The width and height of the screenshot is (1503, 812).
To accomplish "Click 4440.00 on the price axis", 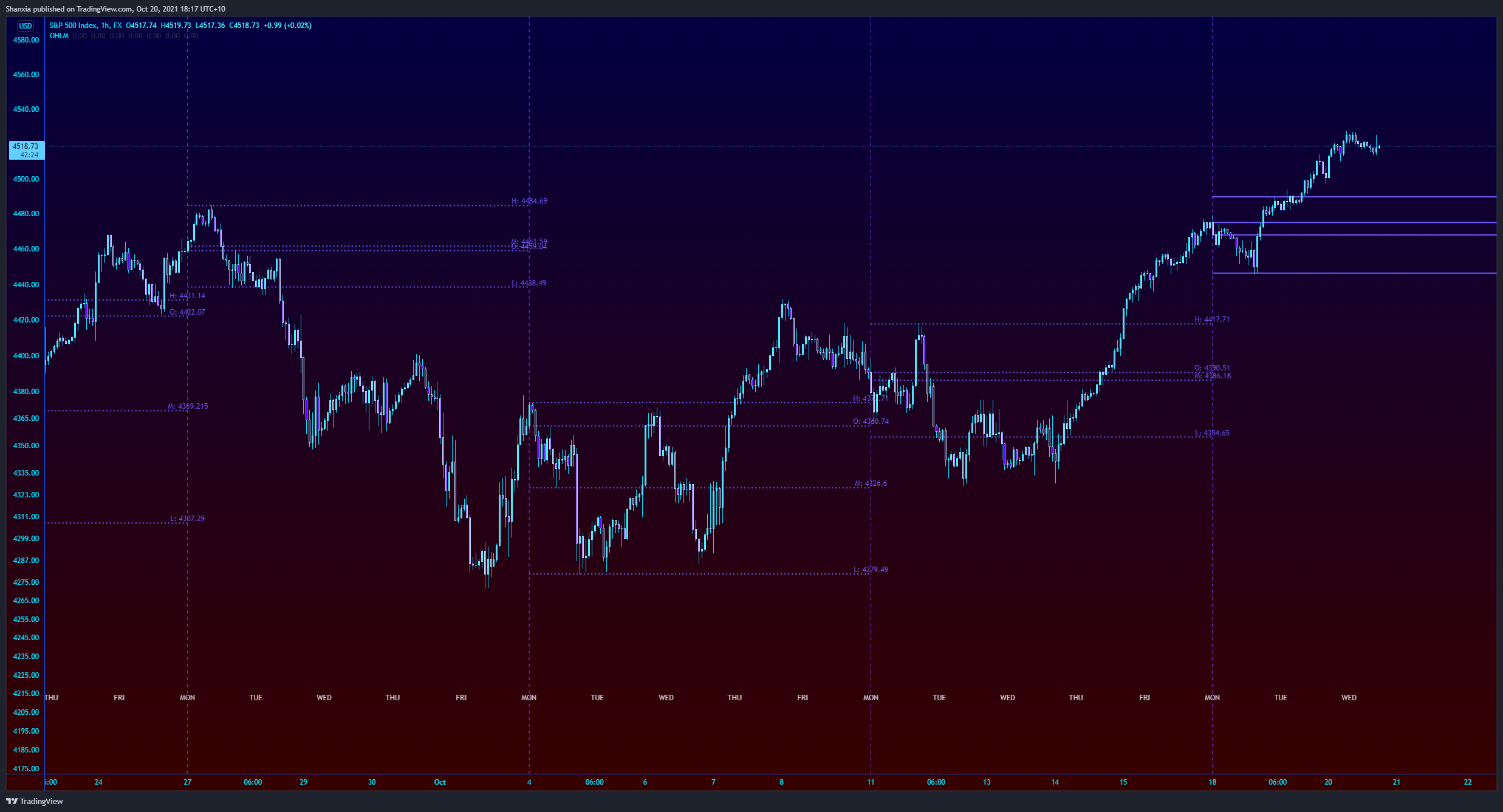I will click(x=26, y=285).
